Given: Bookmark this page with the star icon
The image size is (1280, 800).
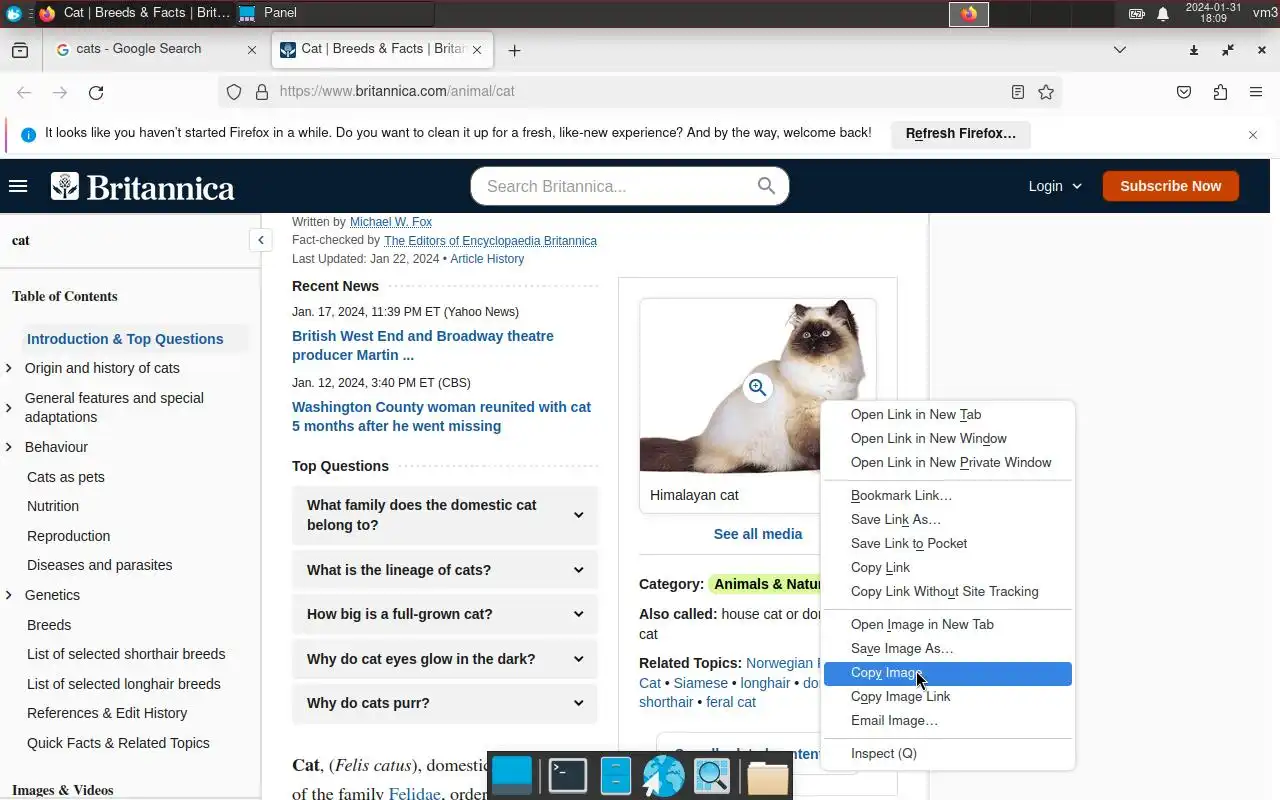Looking at the screenshot, I should pyautogui.click(x=1046, y=92).
